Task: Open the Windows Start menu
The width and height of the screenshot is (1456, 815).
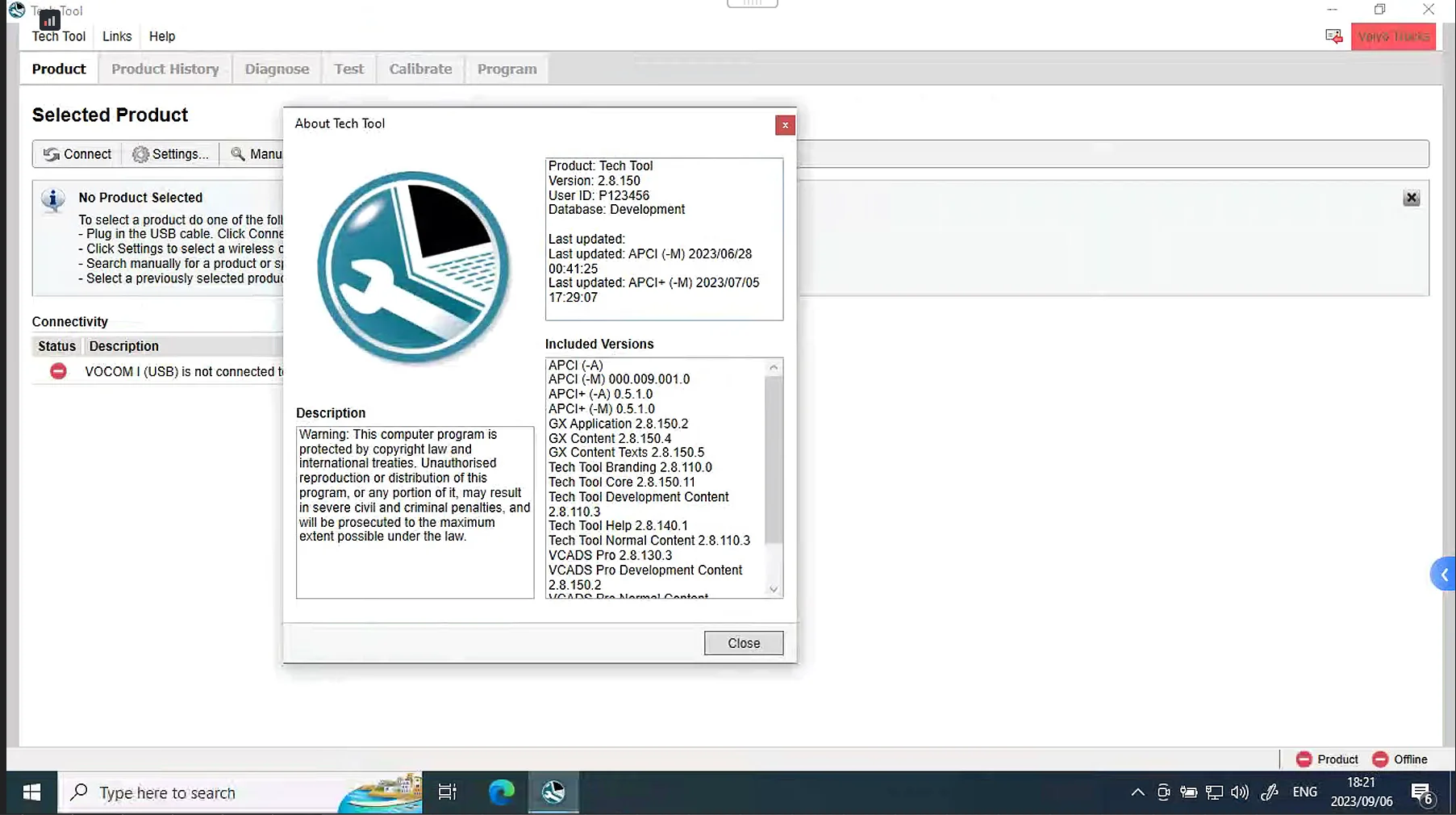Action: tap(31, 793)
